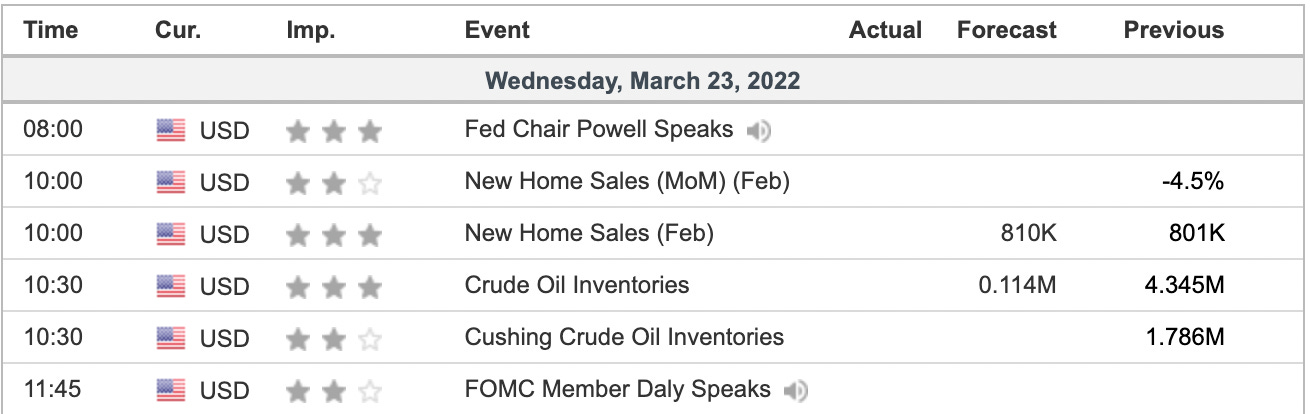Click the importance stars for Fed Chair Powell Speaks
This screenshot has height=414, width=1310.
coord(334,131)
